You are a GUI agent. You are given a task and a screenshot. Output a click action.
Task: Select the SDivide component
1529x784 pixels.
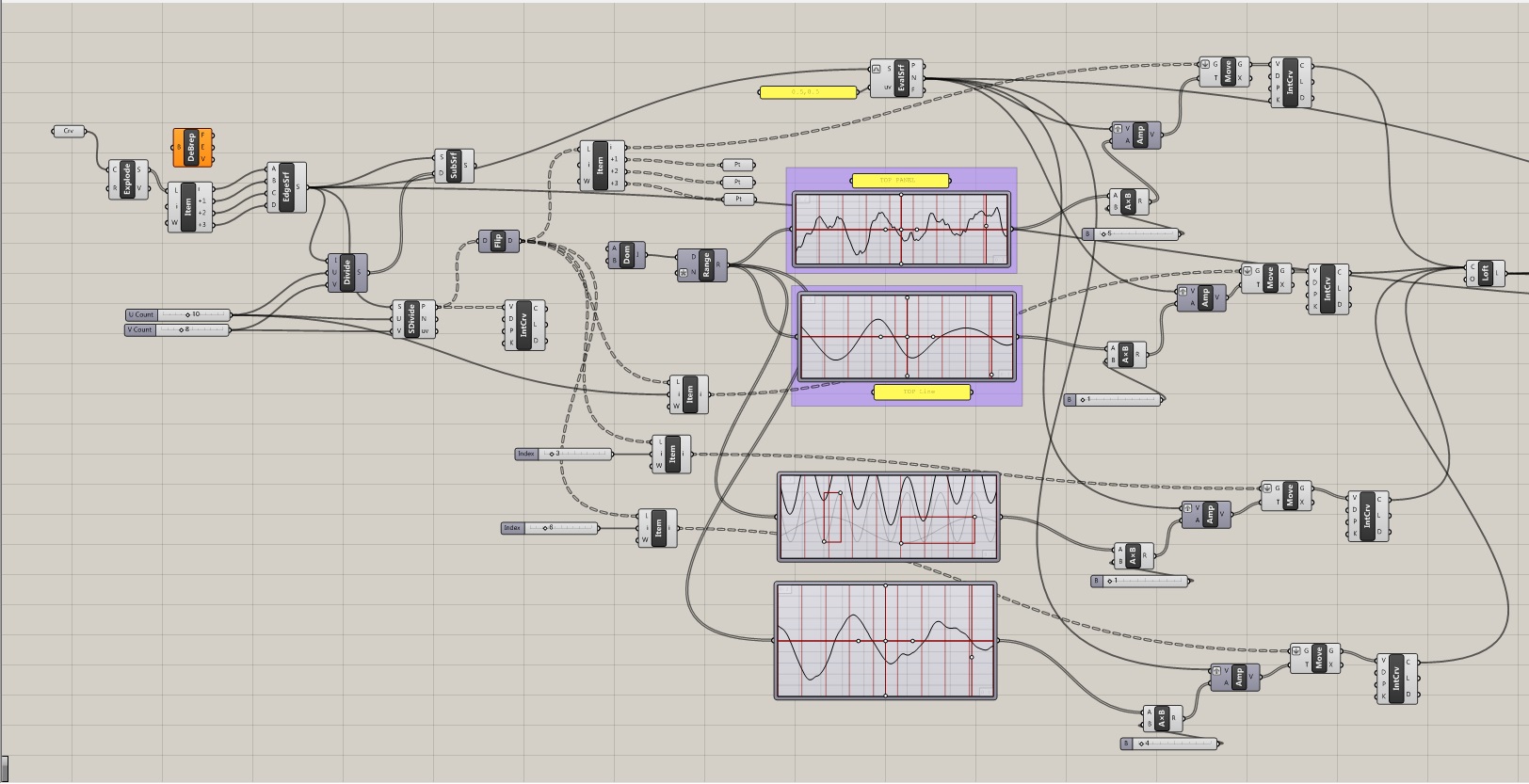click(411, 319)
